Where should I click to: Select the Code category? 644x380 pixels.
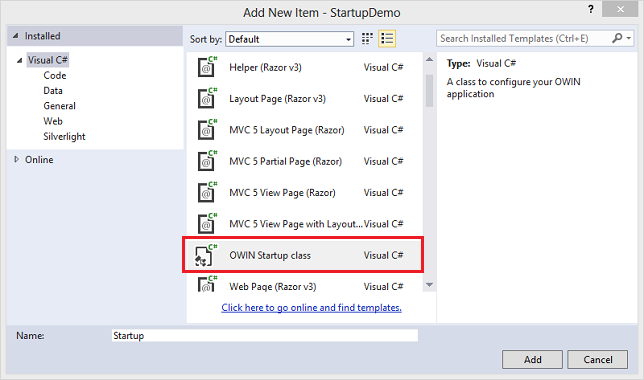tap(55, 76)
